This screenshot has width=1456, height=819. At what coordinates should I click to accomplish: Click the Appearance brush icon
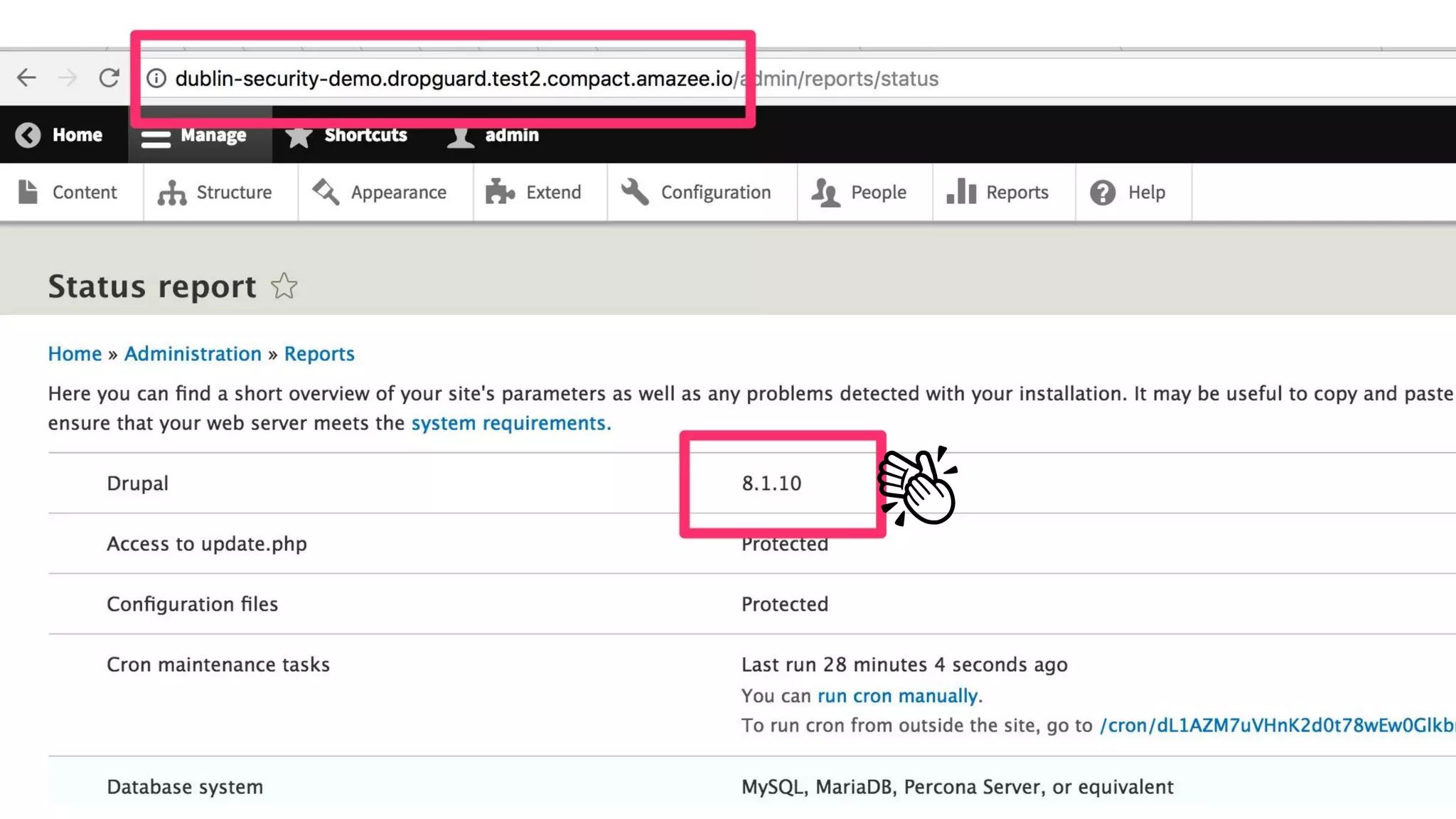coord(326,191)
